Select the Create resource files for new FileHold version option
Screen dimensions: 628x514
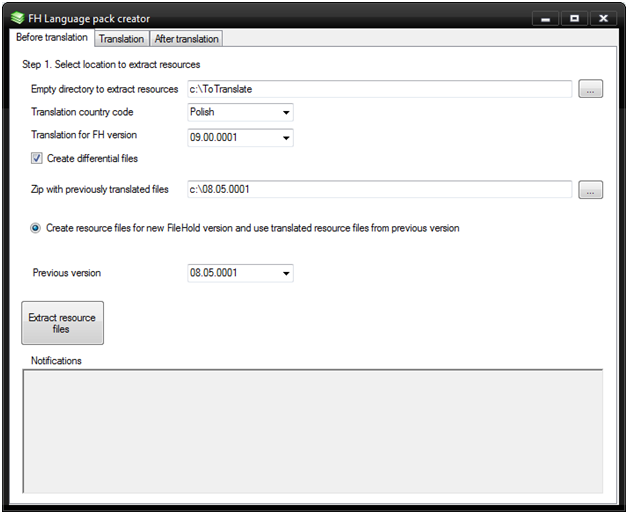pyautogui.click(x=35, y=228)
